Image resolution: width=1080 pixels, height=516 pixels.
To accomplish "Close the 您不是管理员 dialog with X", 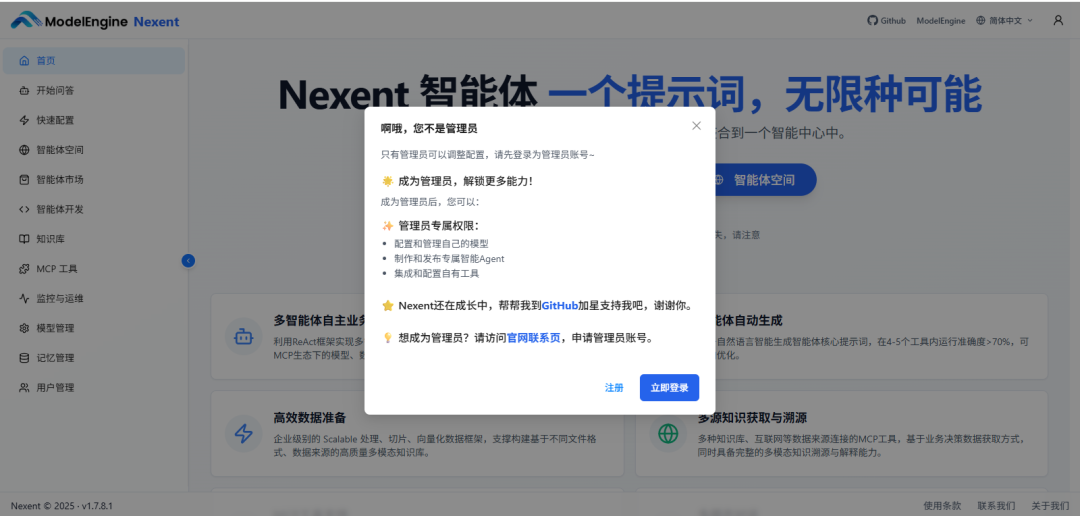I will (x=696, y=125).
